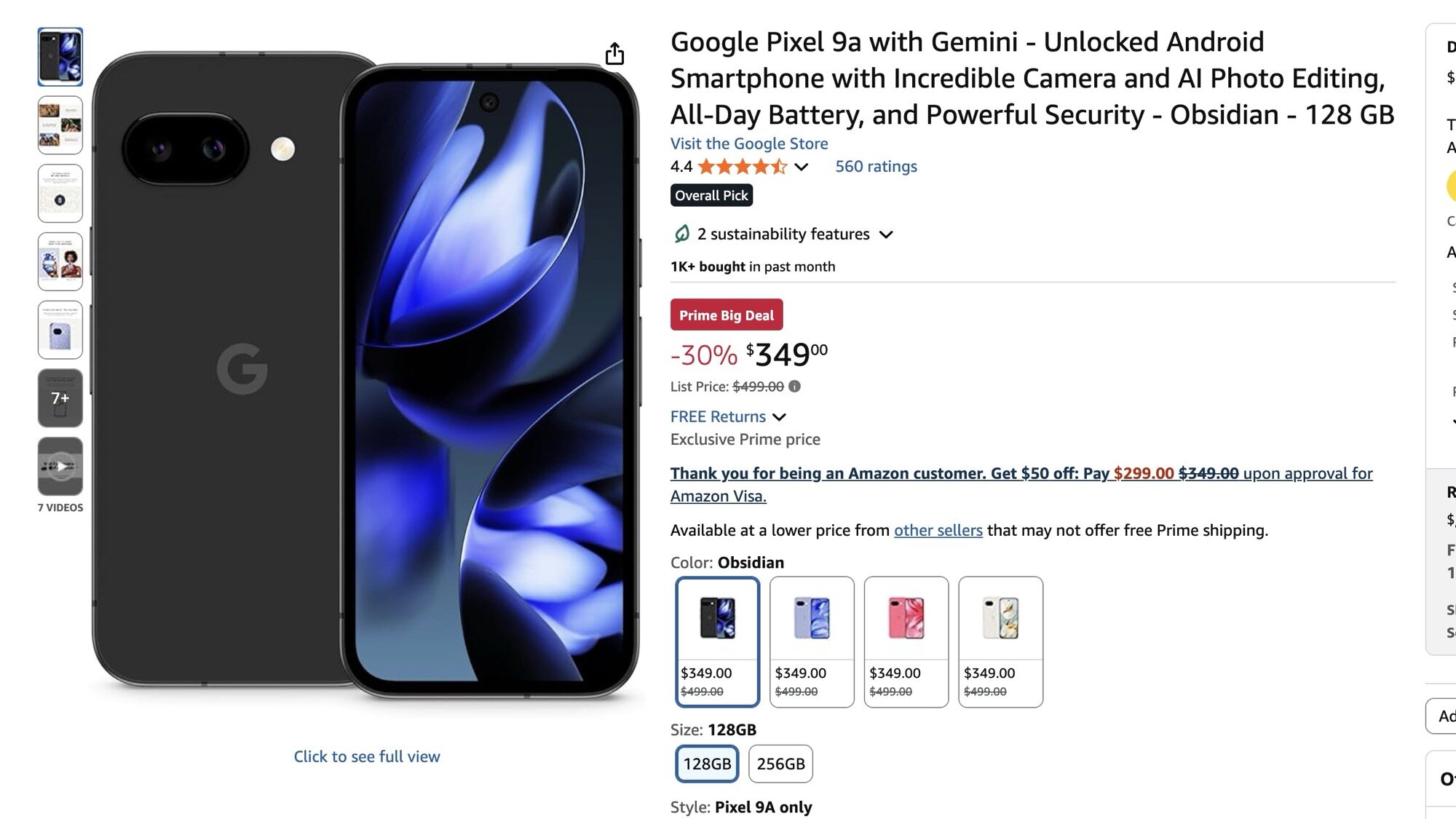Expand the rating breakdown chevron

click(802, 167)
